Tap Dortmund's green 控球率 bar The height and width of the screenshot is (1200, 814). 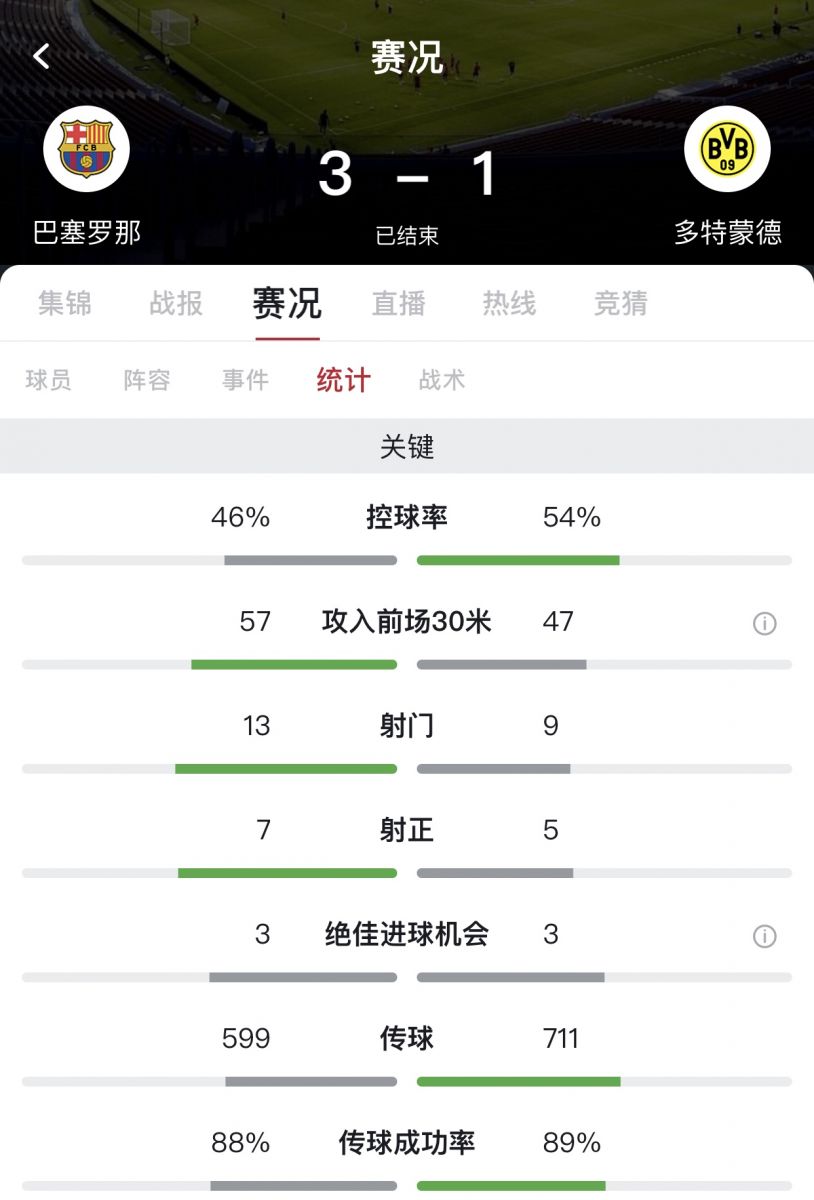[518, 560]
